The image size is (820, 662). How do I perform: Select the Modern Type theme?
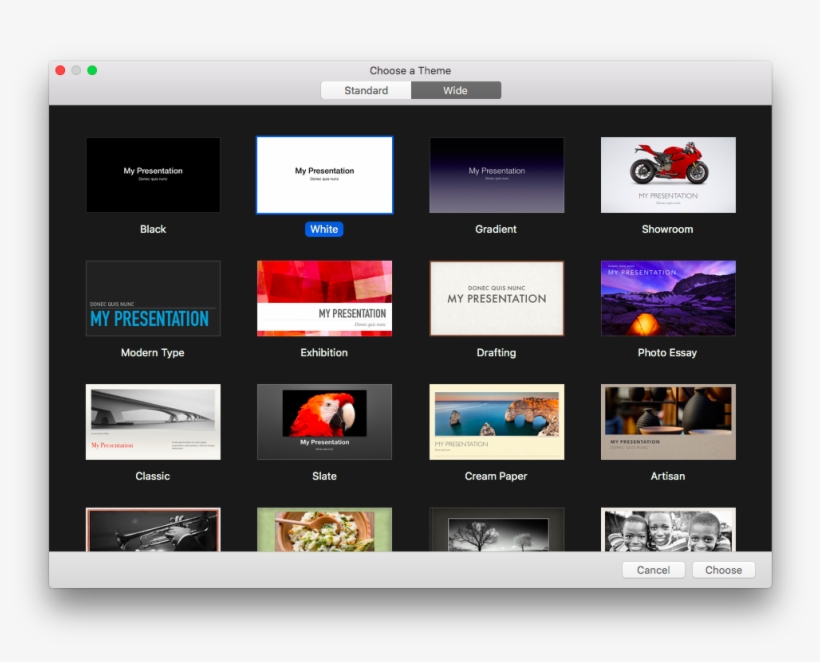(x=152, y=298)
